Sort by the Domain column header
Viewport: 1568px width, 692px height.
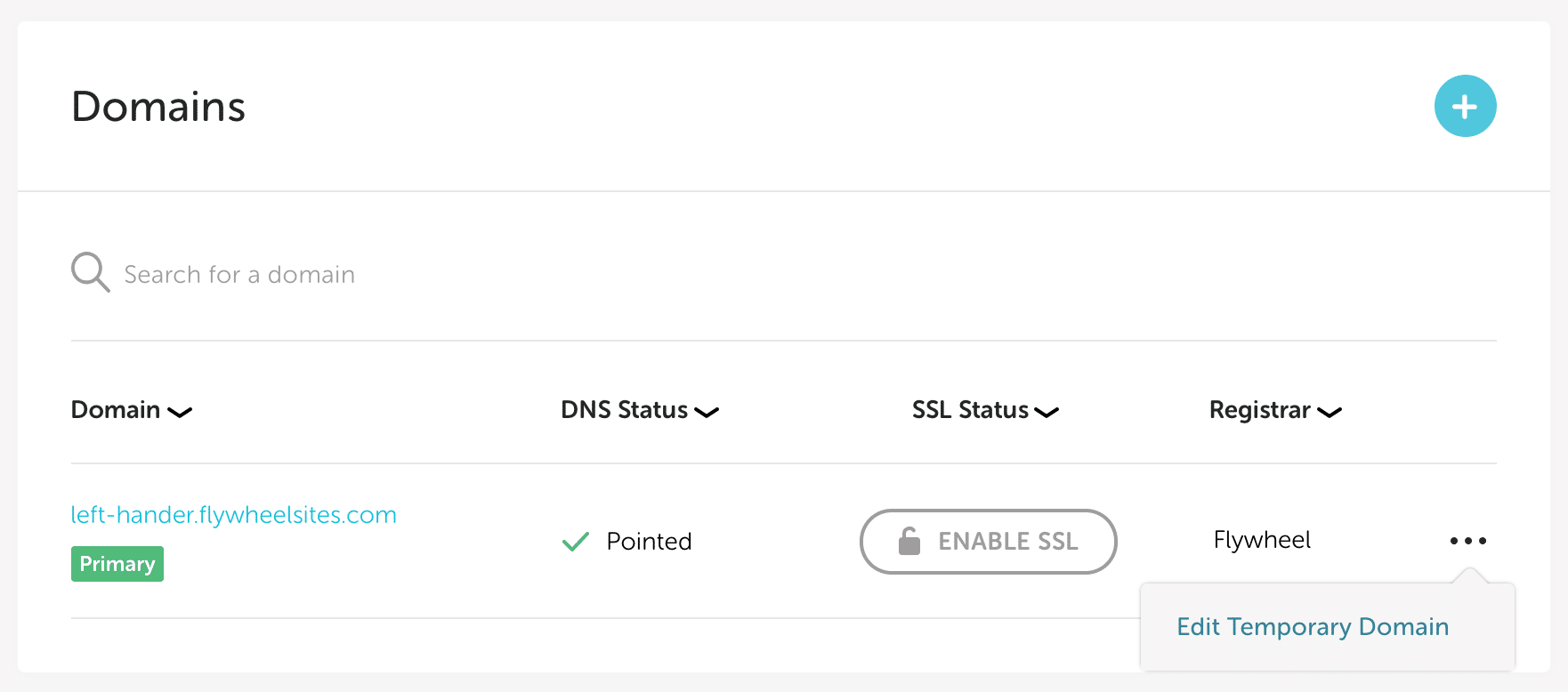pos(116,410)
